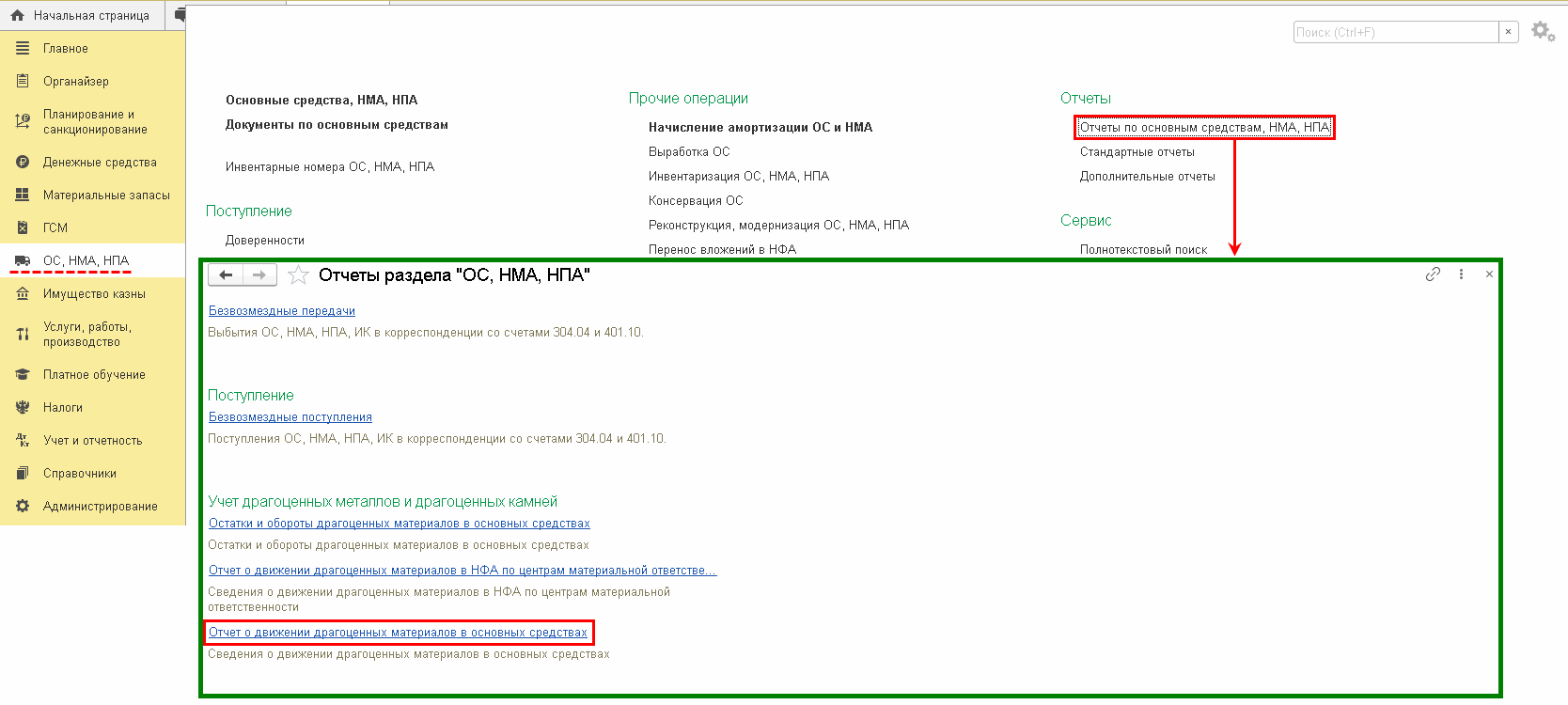
Task: Click the Администрирование gear icon
Action: pyautogui.click(x=23, y=506)
